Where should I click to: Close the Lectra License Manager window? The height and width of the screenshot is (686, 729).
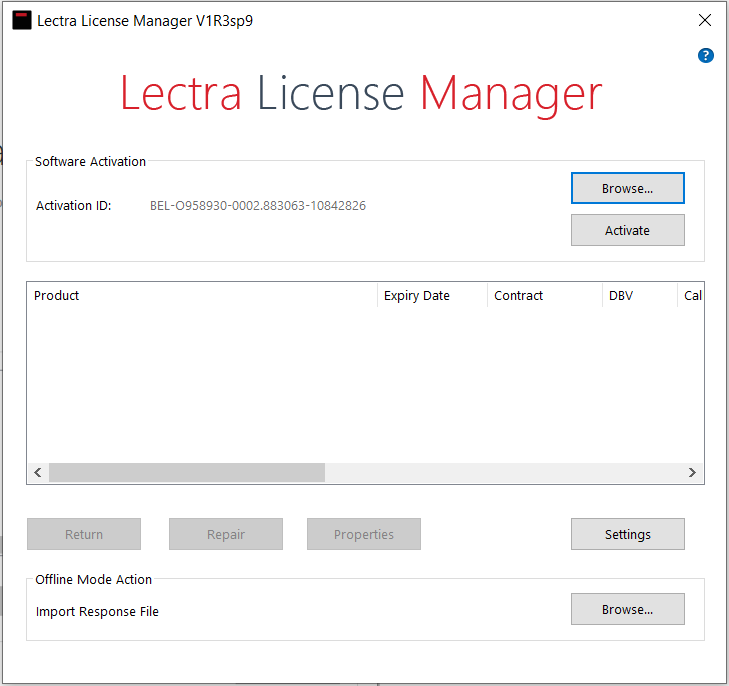tap(704, 20)
